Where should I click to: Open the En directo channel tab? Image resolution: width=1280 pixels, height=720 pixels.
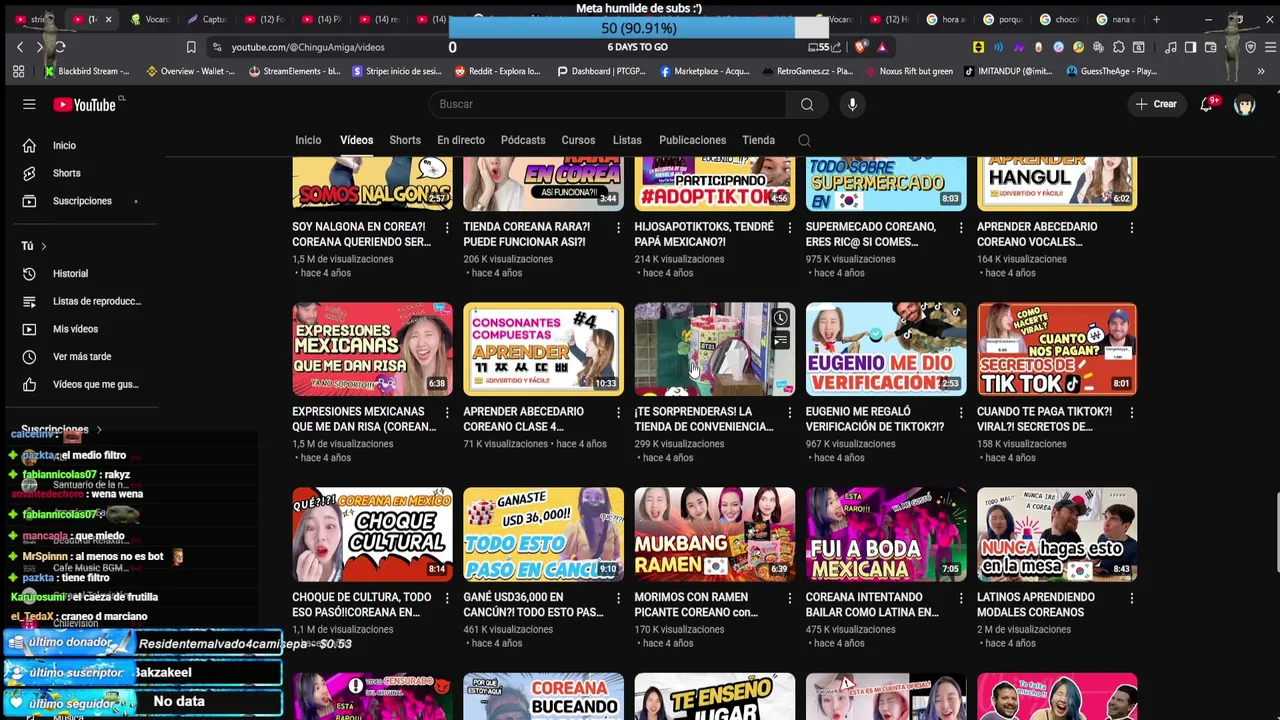461,140
